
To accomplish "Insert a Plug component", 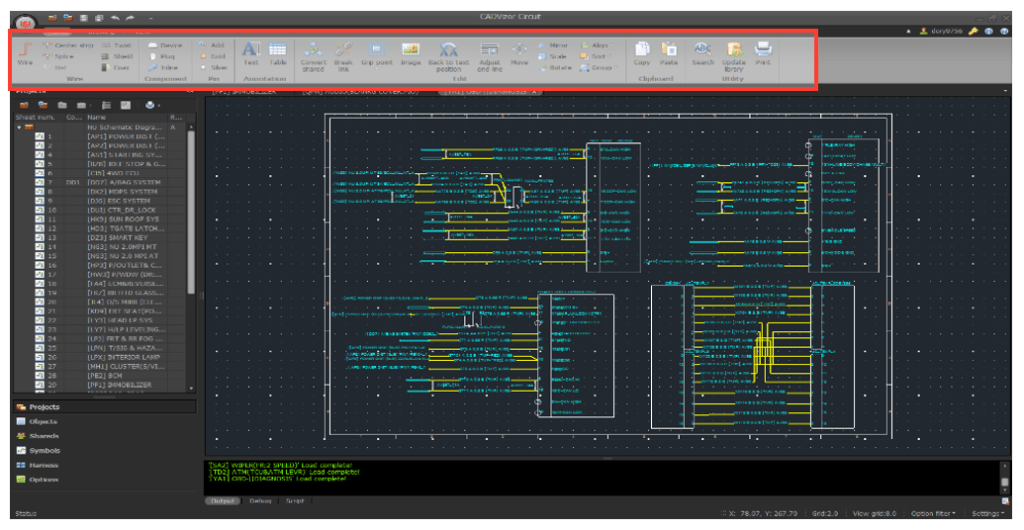I will coord(162,57).
